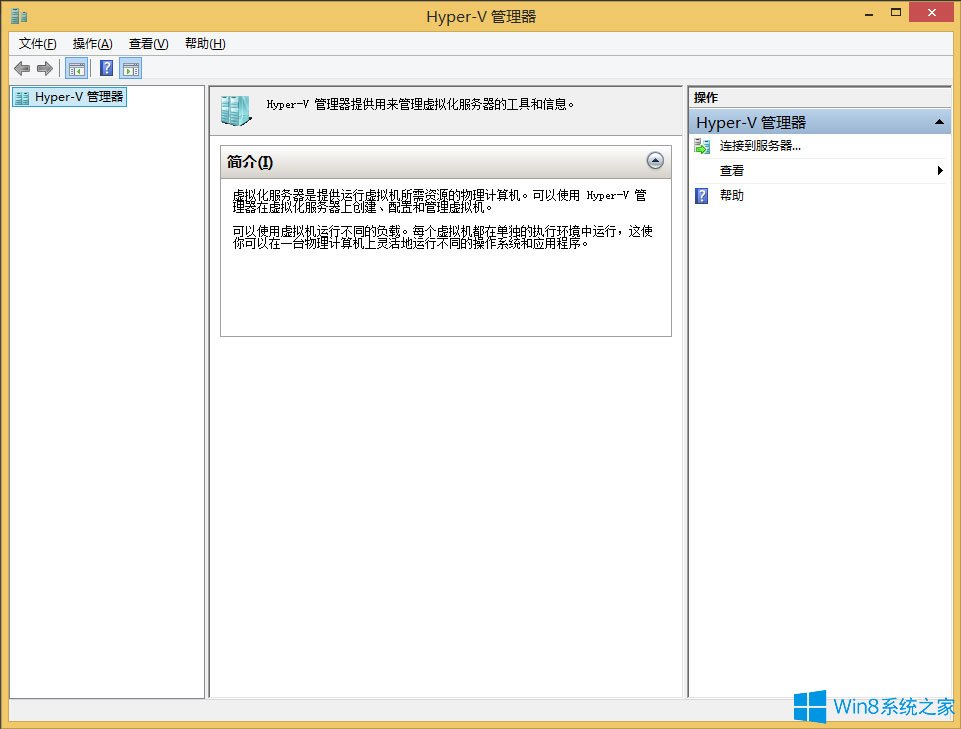Image resolution: width=961 pixels, height=729 pixels.
Task: Click the Forward arrow toolbar icon
Action: click(45, 68)
